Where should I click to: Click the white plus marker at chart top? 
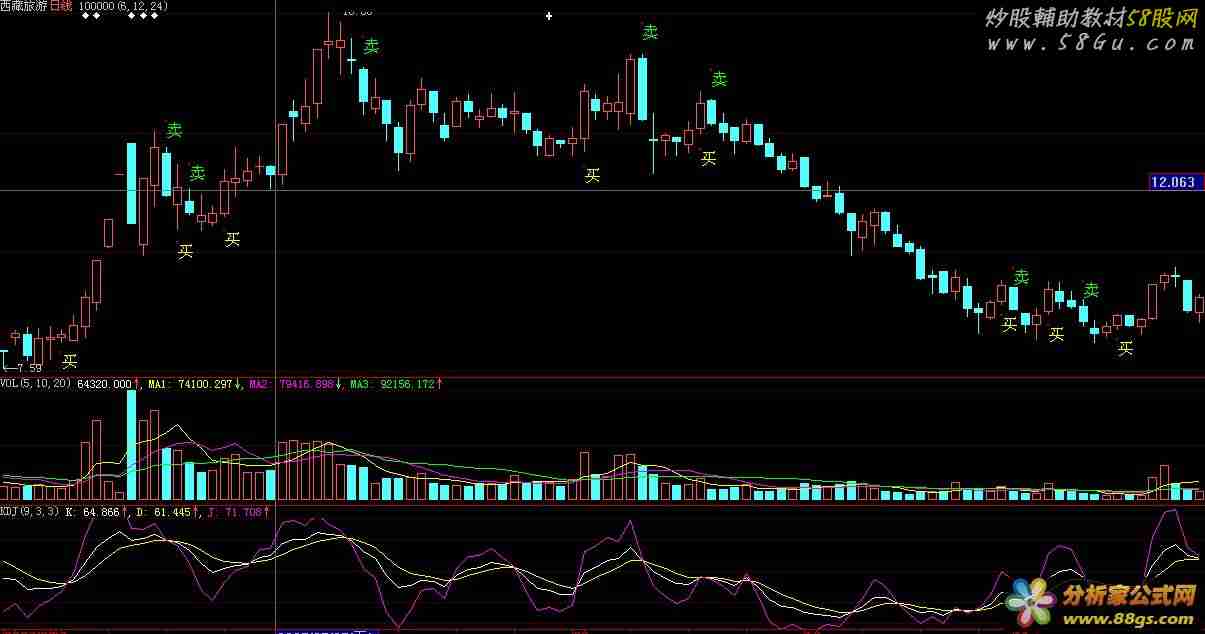(x=548, y=16)
